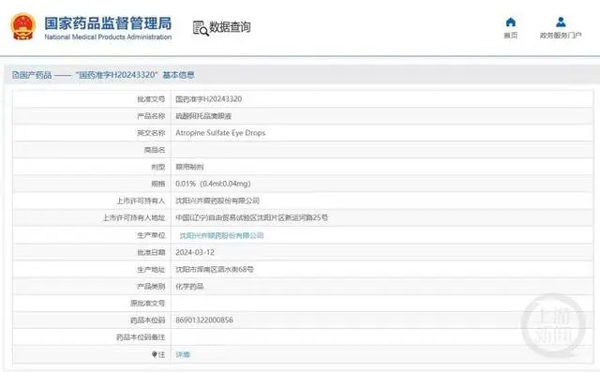This screenshot has width=600, height=372.
Task: Open the 国产药品 breadcrumb link
Action: click(x=35, y=75)
